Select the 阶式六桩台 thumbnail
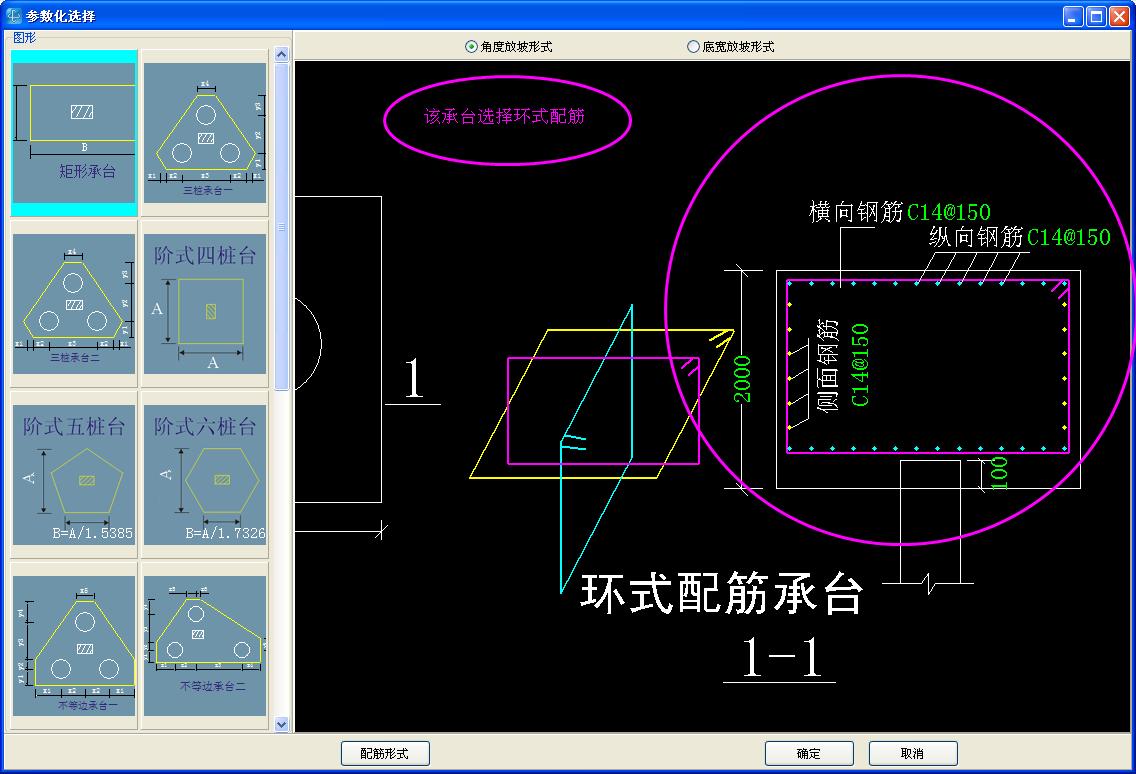 (x=205, y=474)
